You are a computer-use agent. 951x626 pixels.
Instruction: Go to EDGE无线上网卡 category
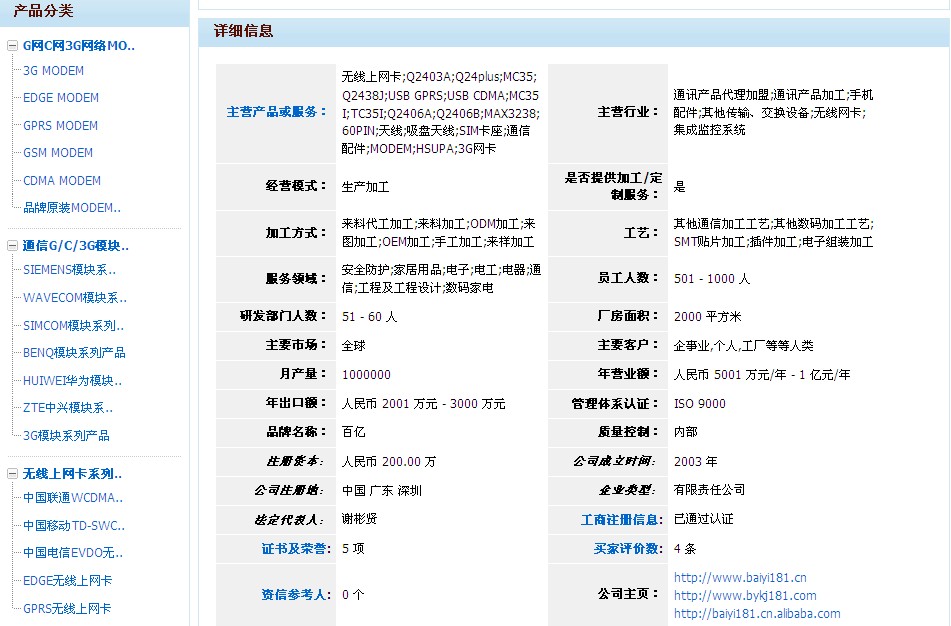(67, 581)
